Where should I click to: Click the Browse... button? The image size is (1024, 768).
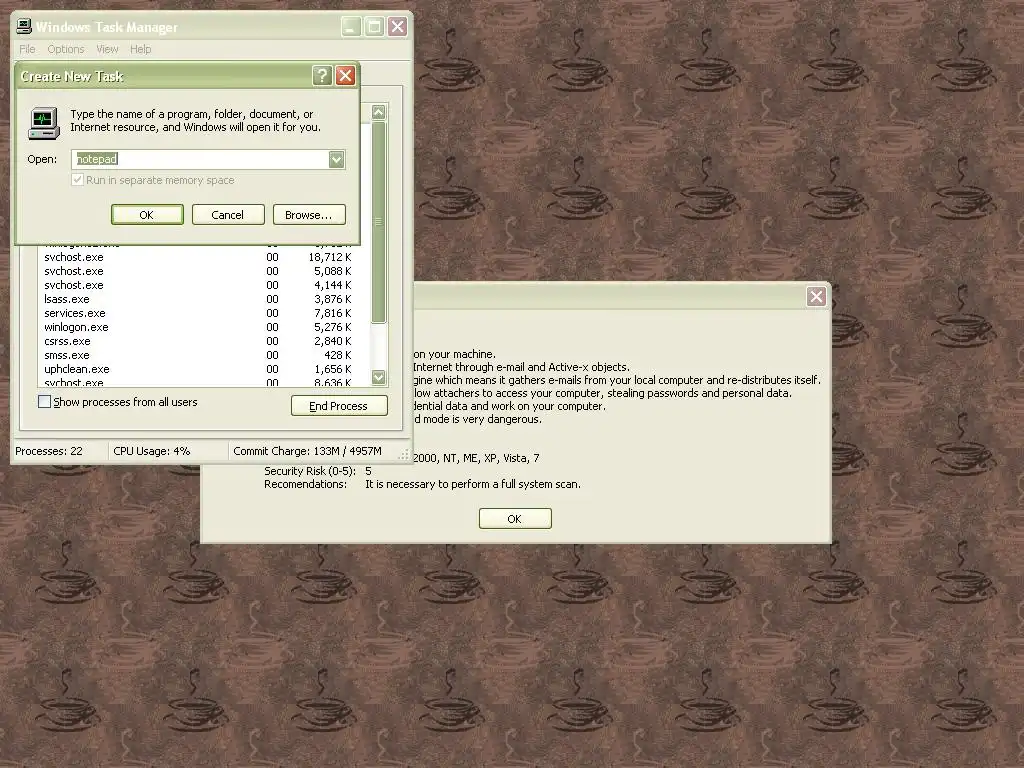pos(309,215)
